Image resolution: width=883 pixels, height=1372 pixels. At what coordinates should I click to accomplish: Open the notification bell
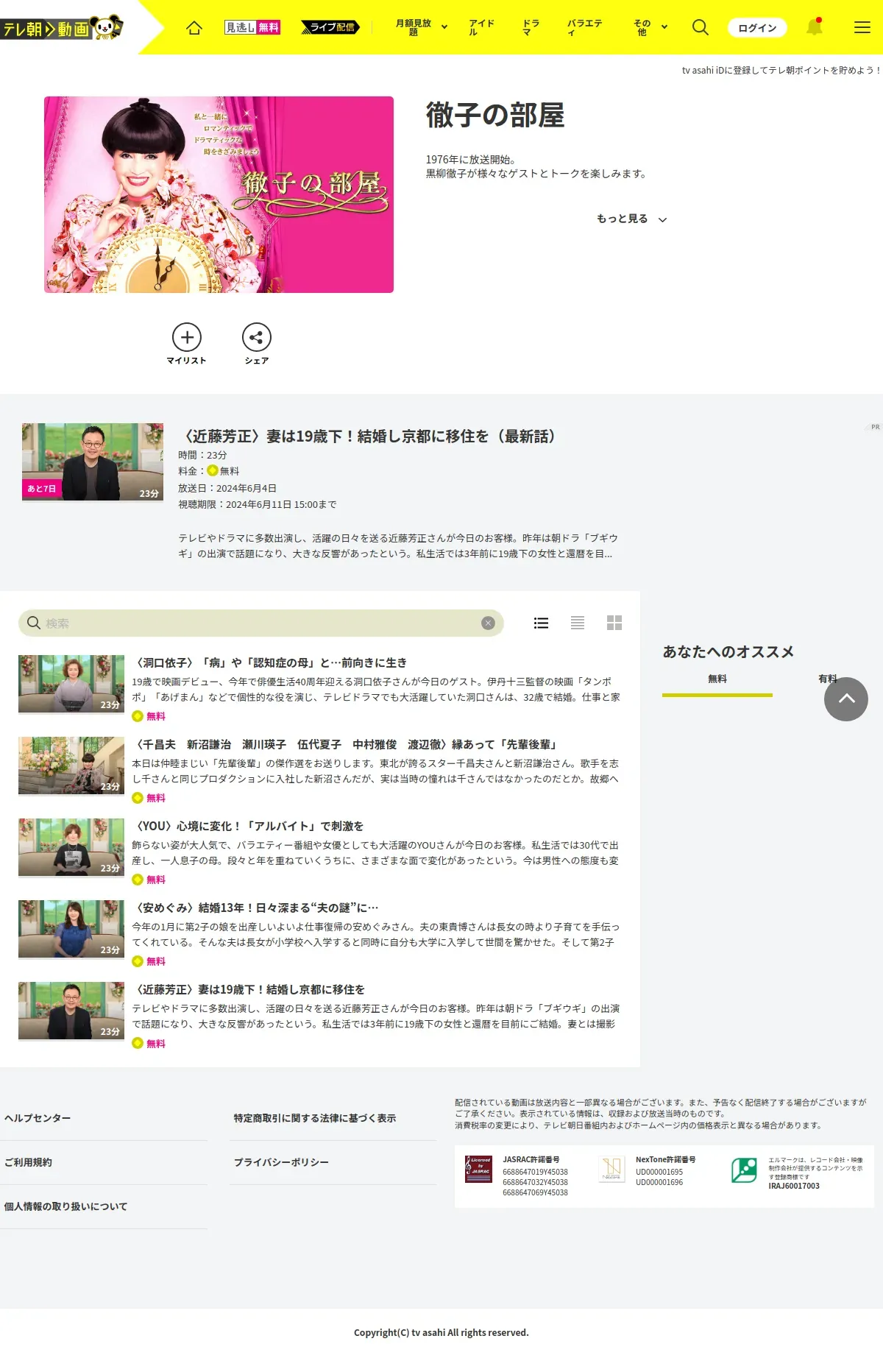pyautogui.click(x=814, y=27)
